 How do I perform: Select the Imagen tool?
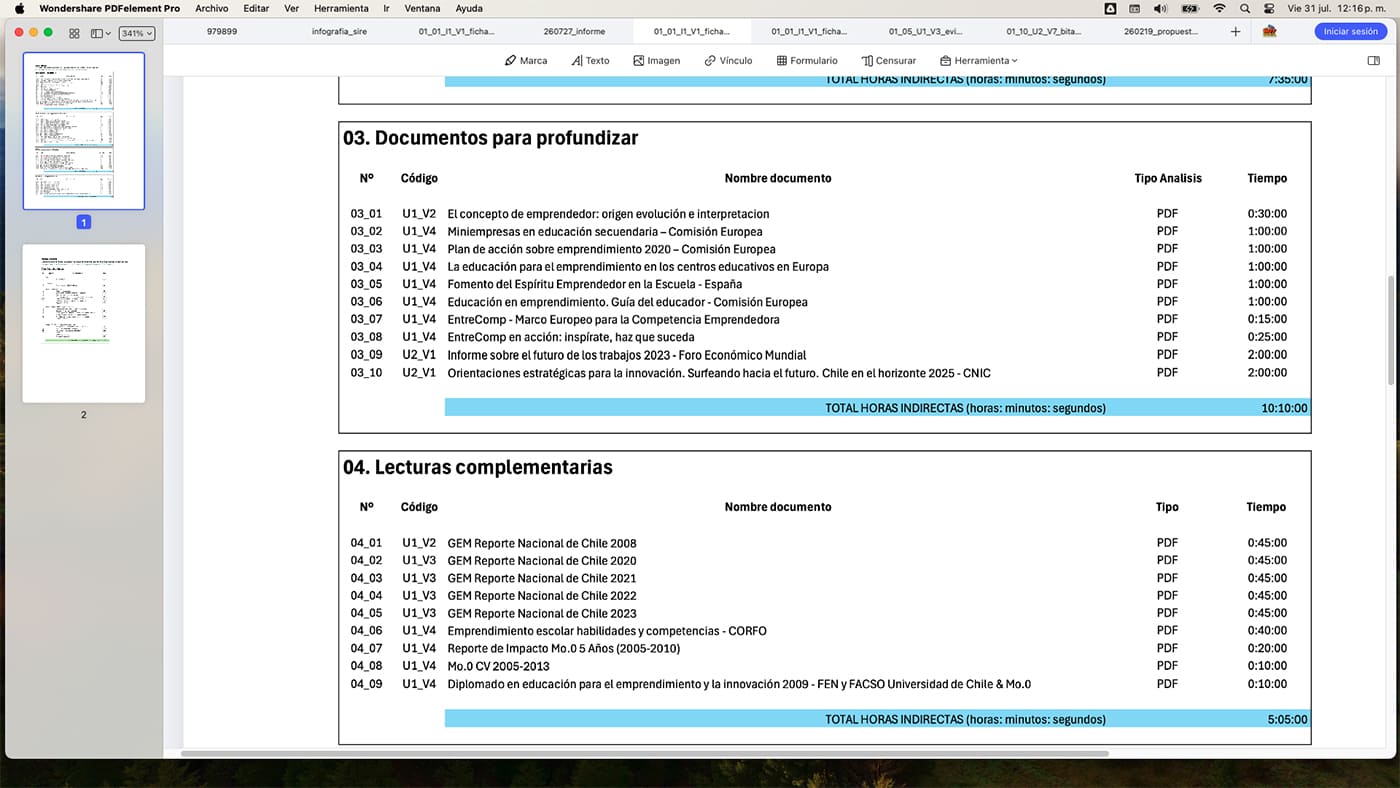point(656,61)
